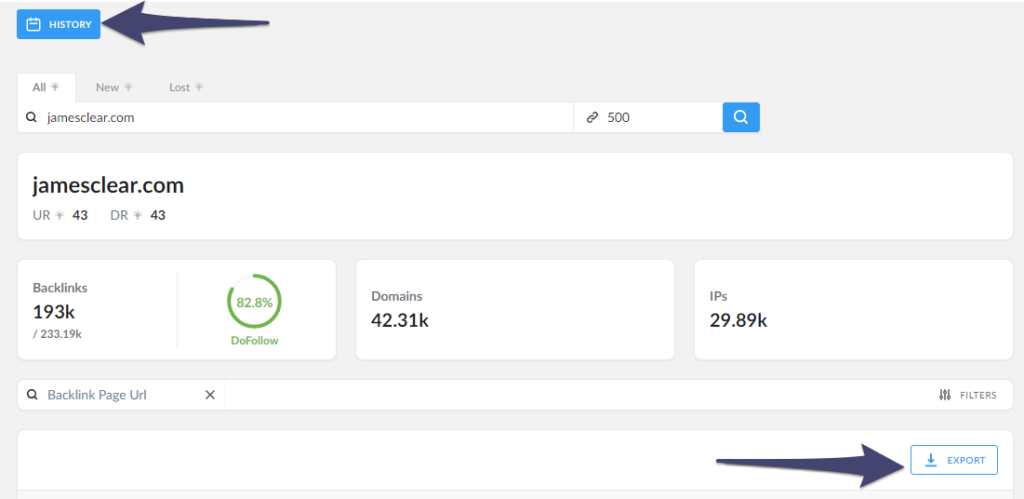Switch to the New tab

(114, 87)
